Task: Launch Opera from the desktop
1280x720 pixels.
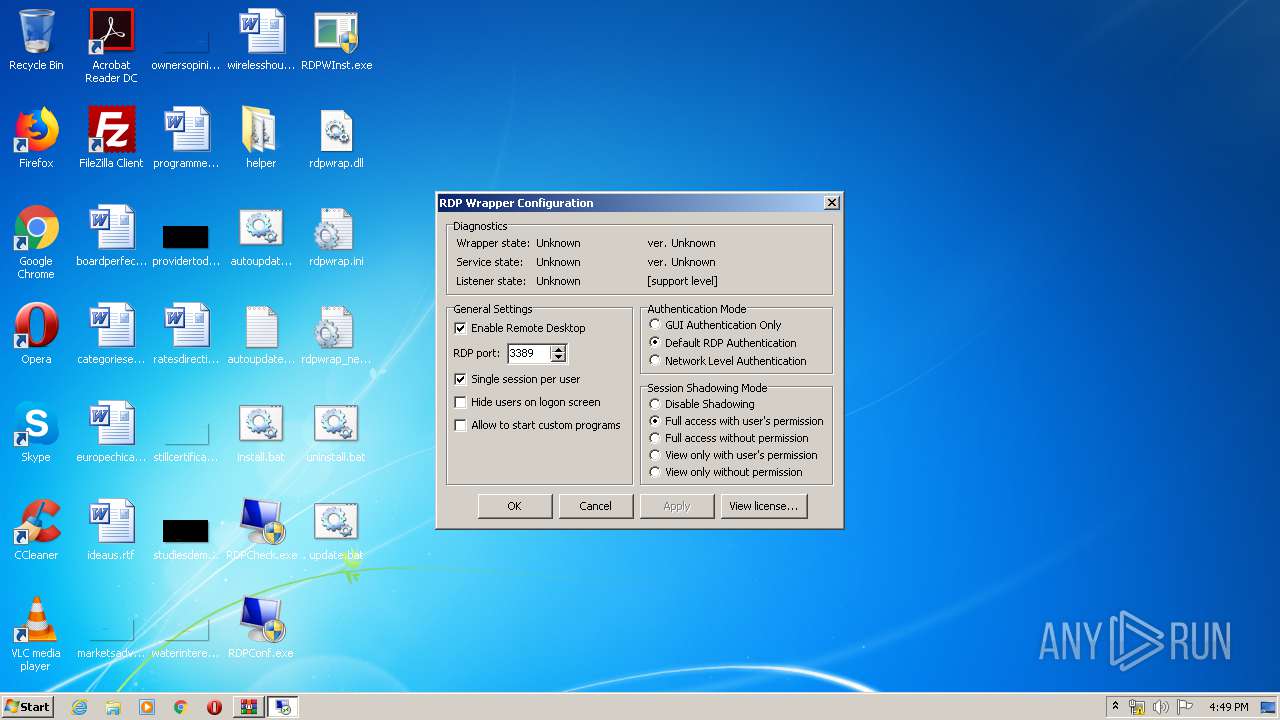Action: [x=36, y=334]
